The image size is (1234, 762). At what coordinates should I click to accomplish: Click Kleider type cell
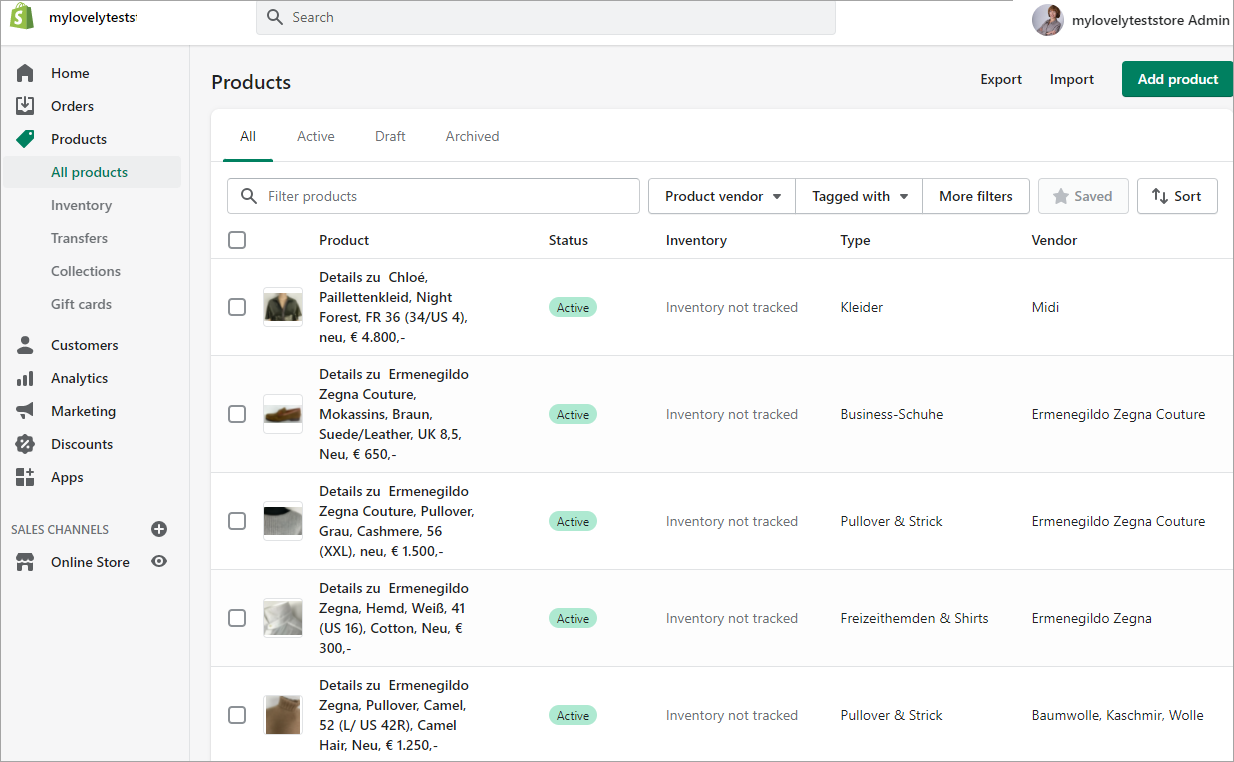coord(862,307)
